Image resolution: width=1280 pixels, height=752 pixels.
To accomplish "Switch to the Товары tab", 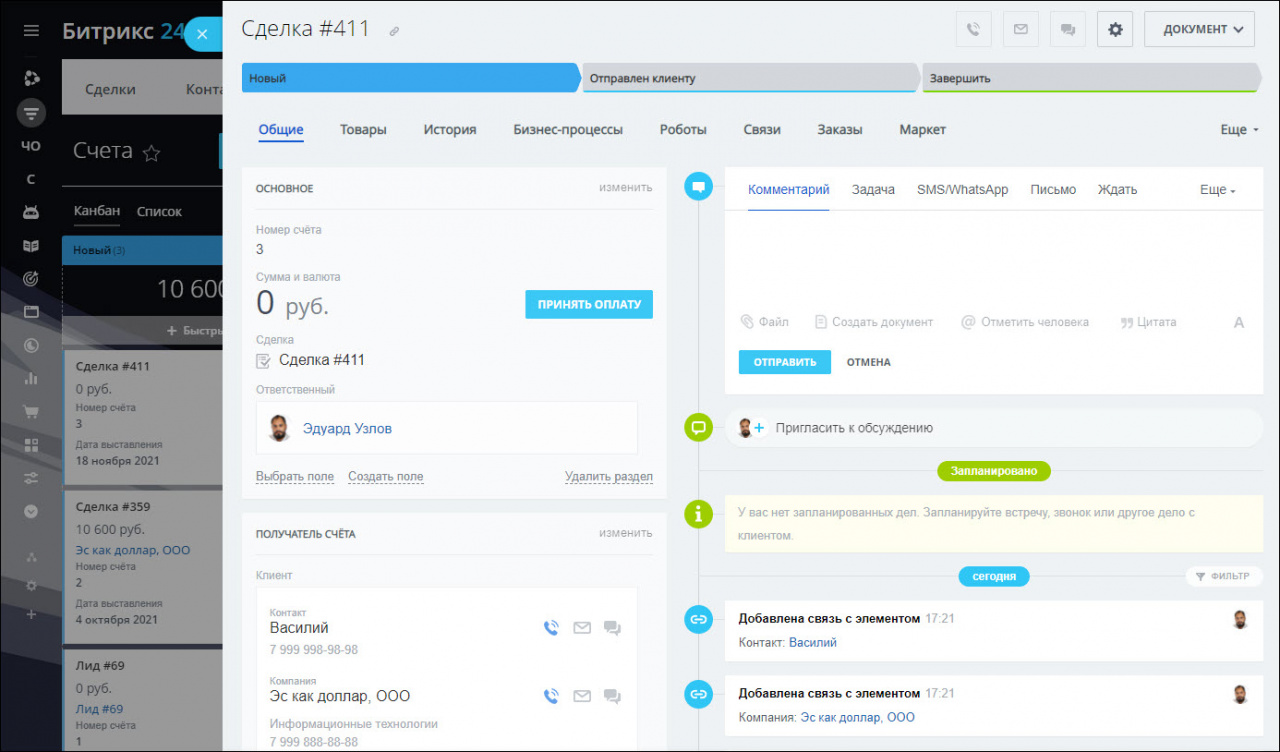I will (x=363, y=130).
